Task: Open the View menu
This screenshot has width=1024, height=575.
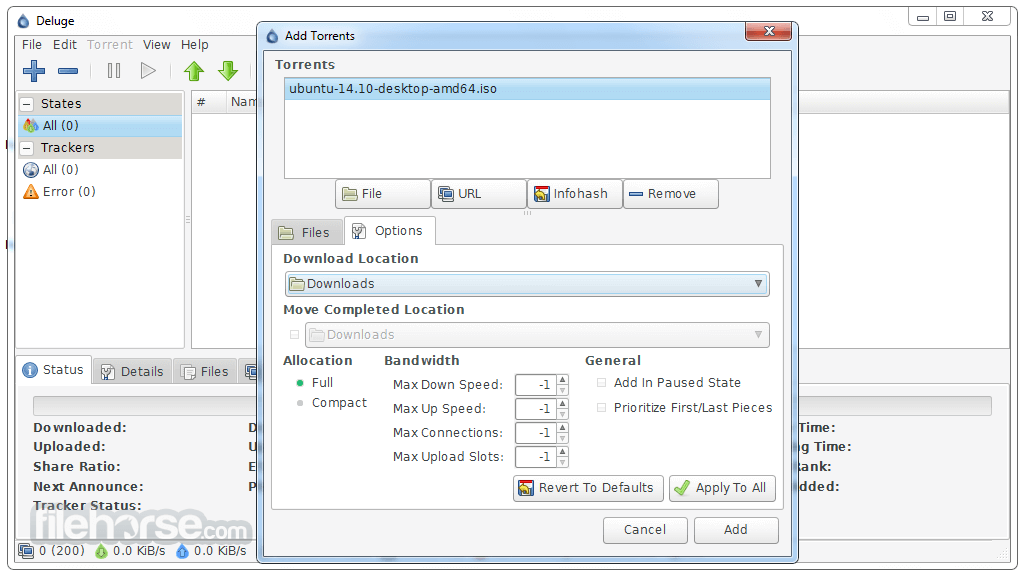Action: [157, 44]
